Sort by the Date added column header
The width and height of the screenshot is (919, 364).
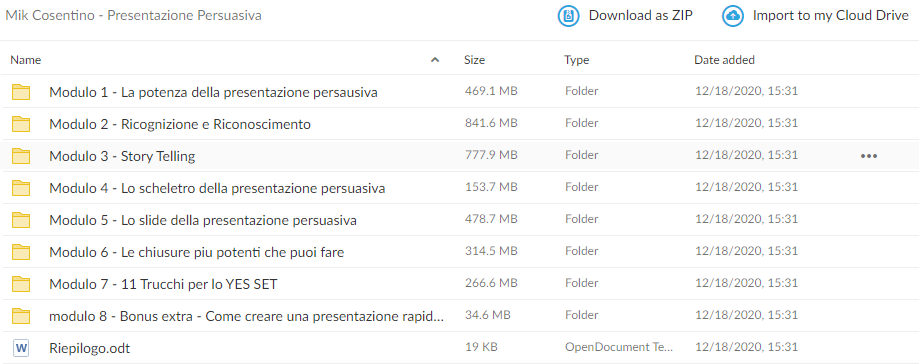pyautogui.click(x=724, y=60)
